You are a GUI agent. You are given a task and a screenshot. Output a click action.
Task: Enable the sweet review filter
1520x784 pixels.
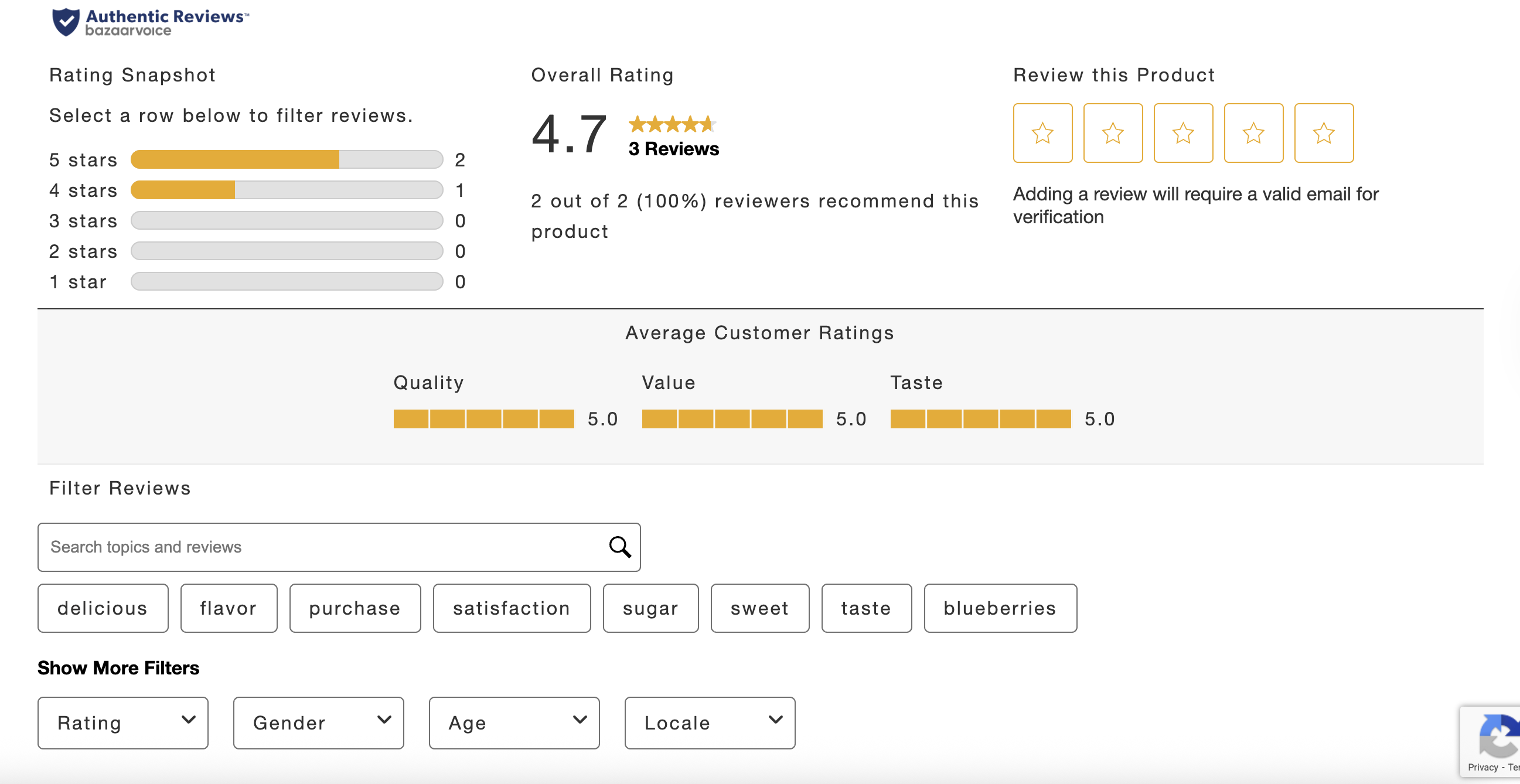(759, 608)
